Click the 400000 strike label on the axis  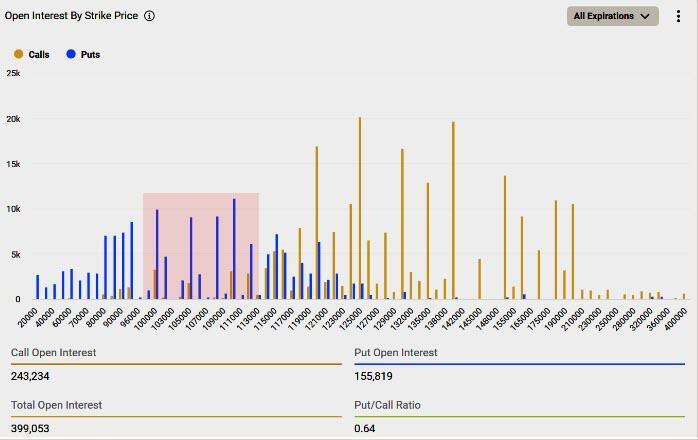pyautogui.click(x=676, y=318)
